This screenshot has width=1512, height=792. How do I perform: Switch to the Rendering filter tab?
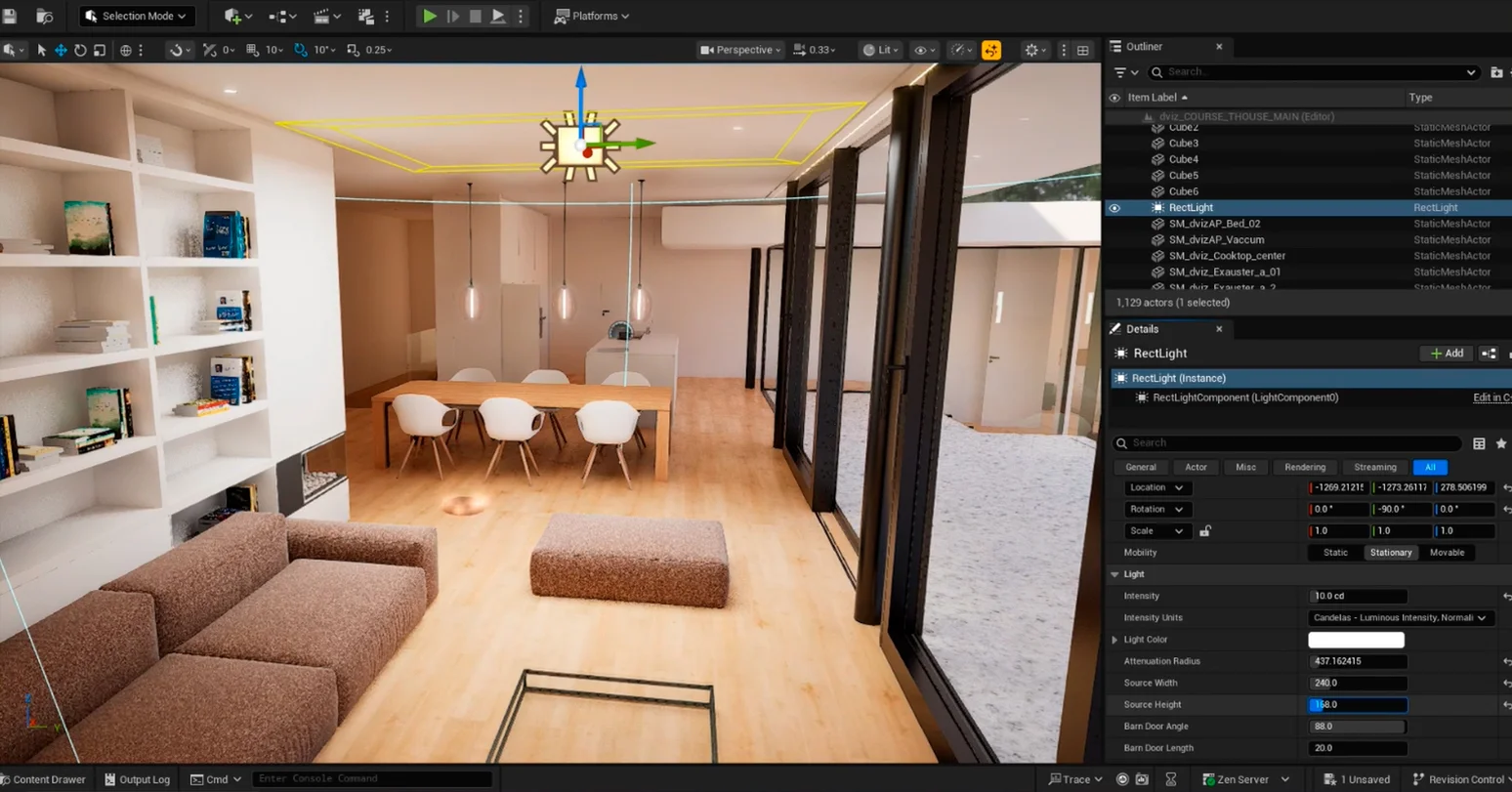pyautogui.click(x=1305, y=468)
